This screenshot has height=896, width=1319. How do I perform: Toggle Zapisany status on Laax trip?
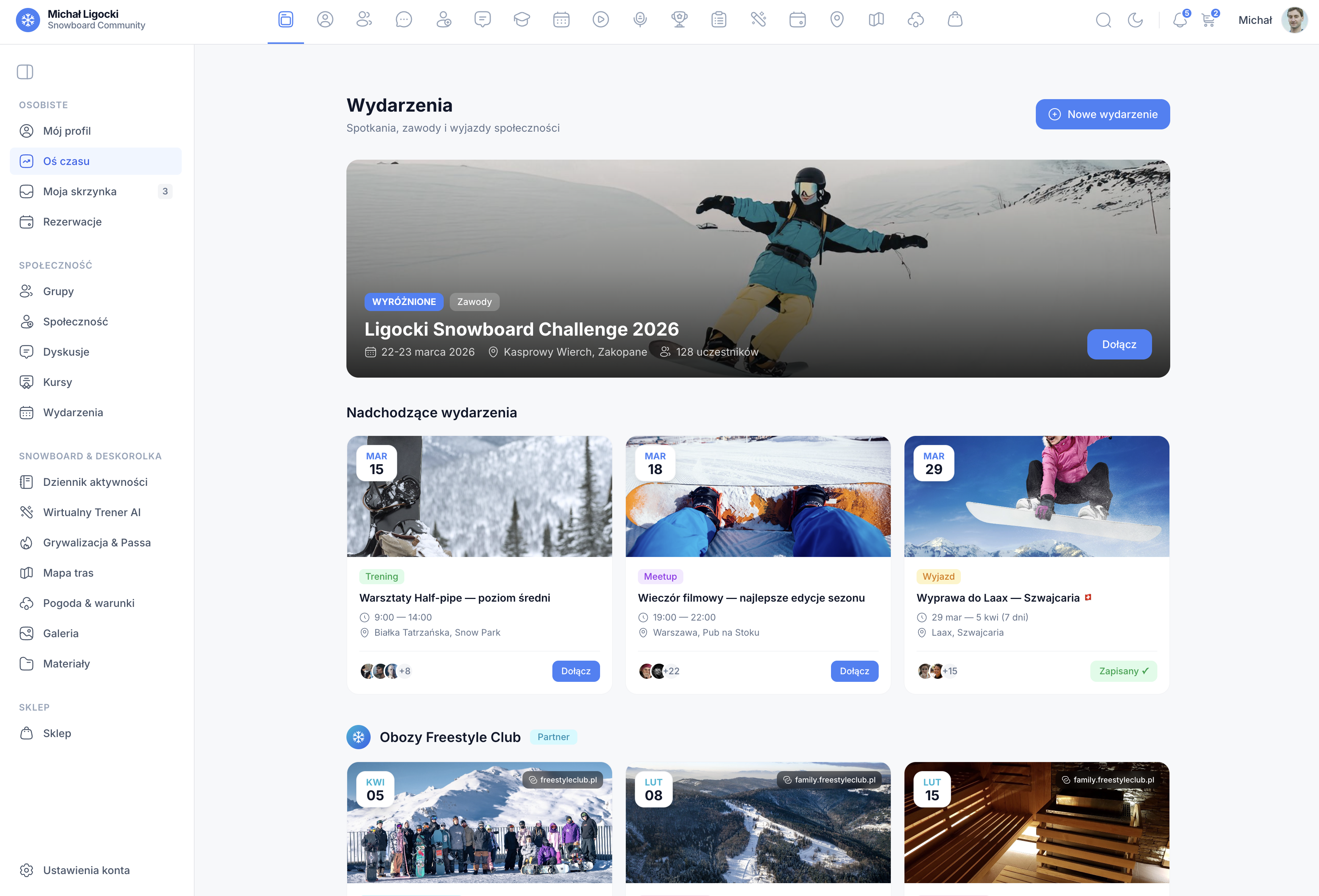pos(1123,671)
